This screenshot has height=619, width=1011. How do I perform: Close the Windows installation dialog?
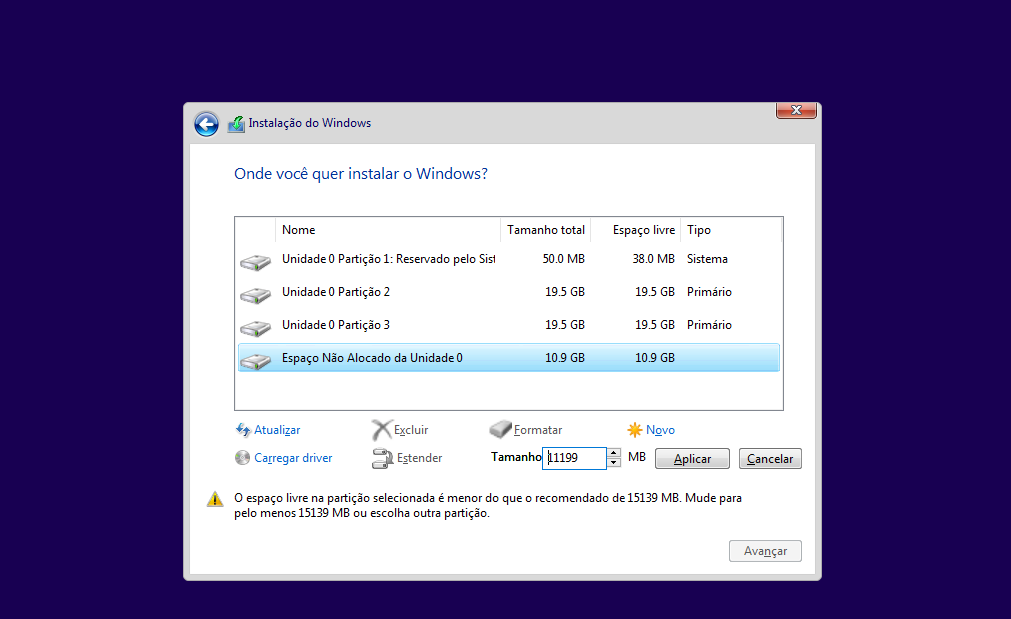point(796,110)
